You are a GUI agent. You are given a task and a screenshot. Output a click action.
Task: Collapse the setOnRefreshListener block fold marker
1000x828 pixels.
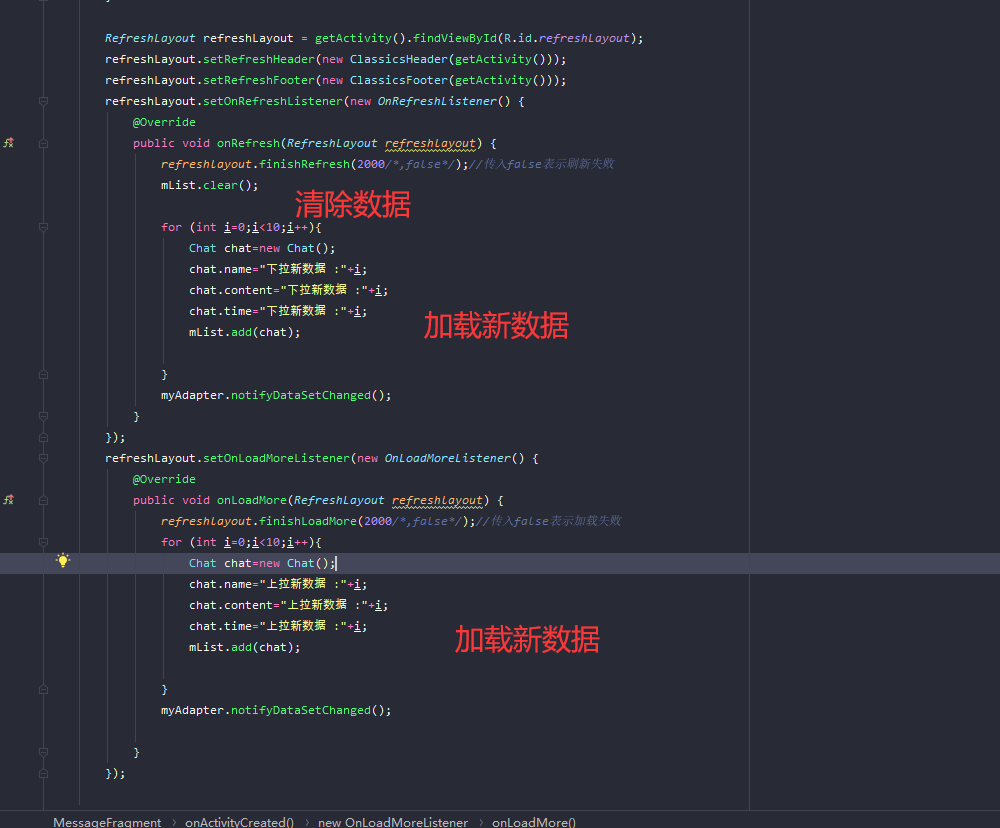[x=43, y=101]
